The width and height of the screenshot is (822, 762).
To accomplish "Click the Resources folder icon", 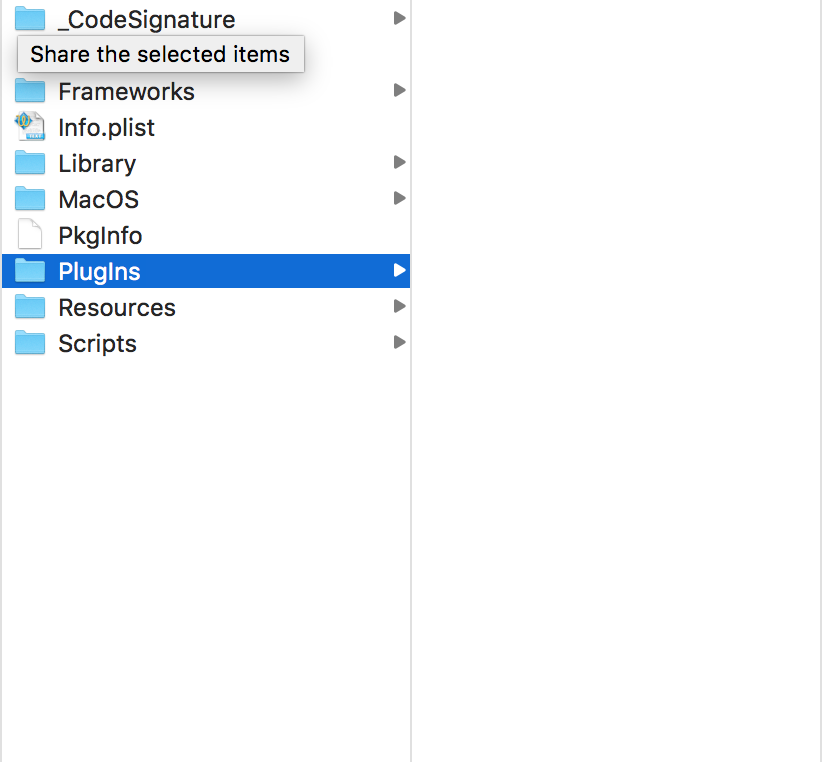I will 30,307.
